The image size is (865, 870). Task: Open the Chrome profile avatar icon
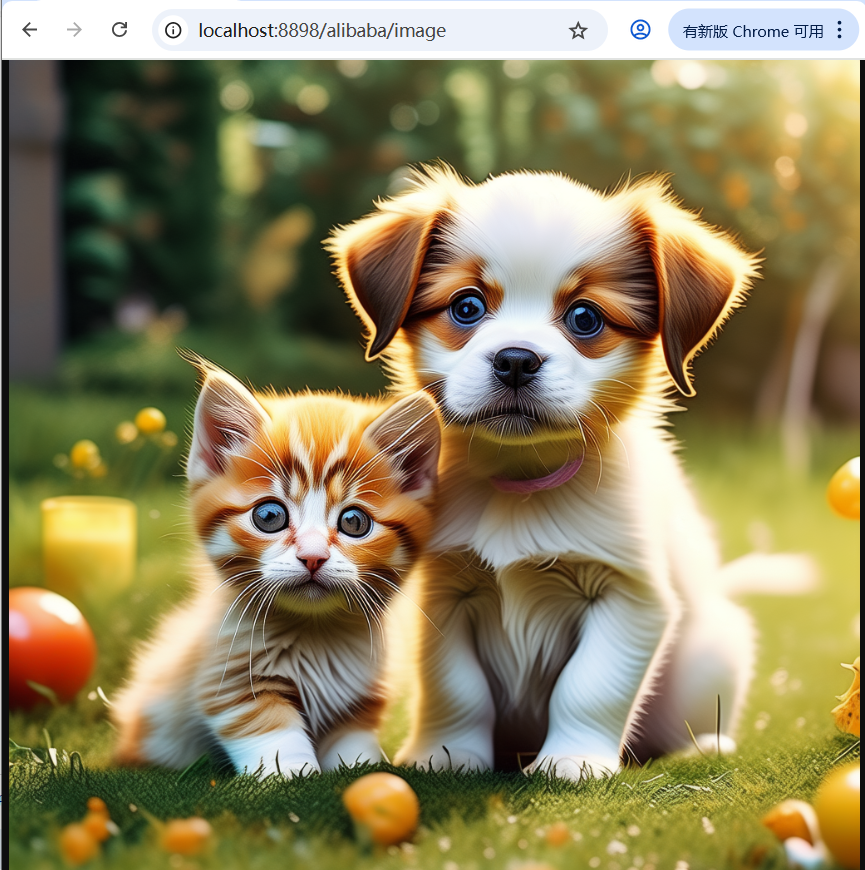coord(640,30)
